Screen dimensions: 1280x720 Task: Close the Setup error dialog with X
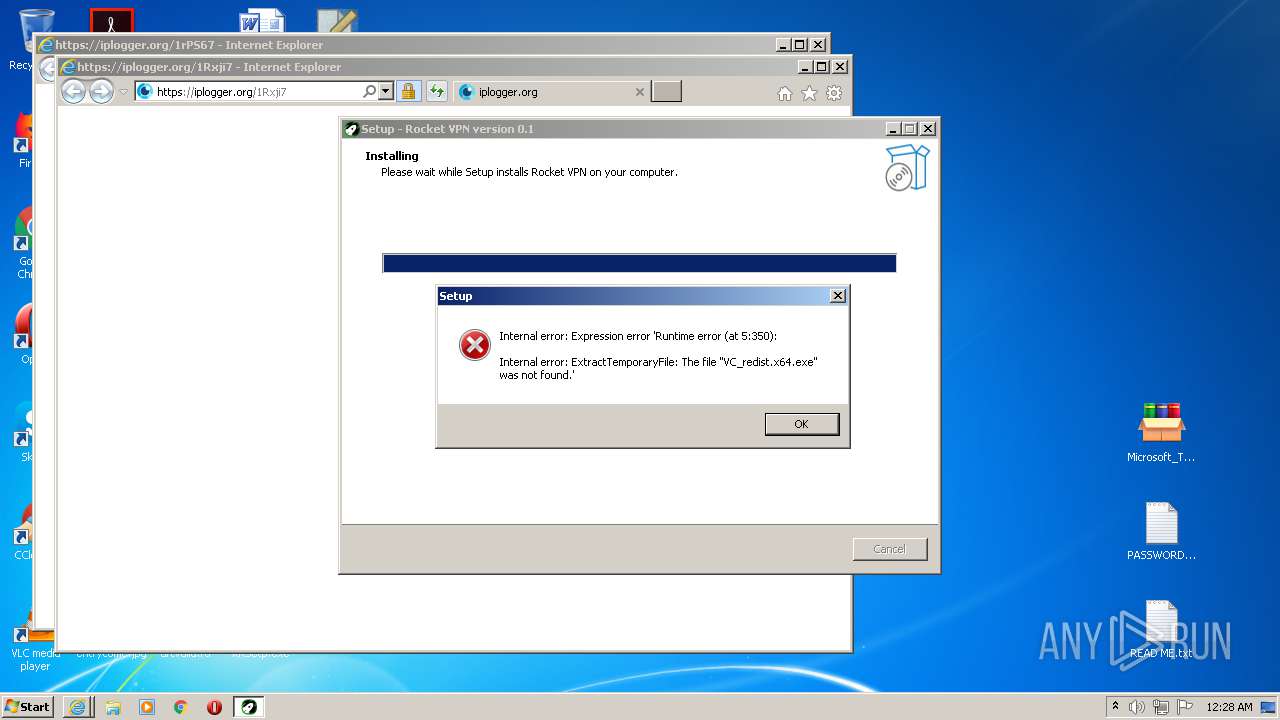pos(838,296)
